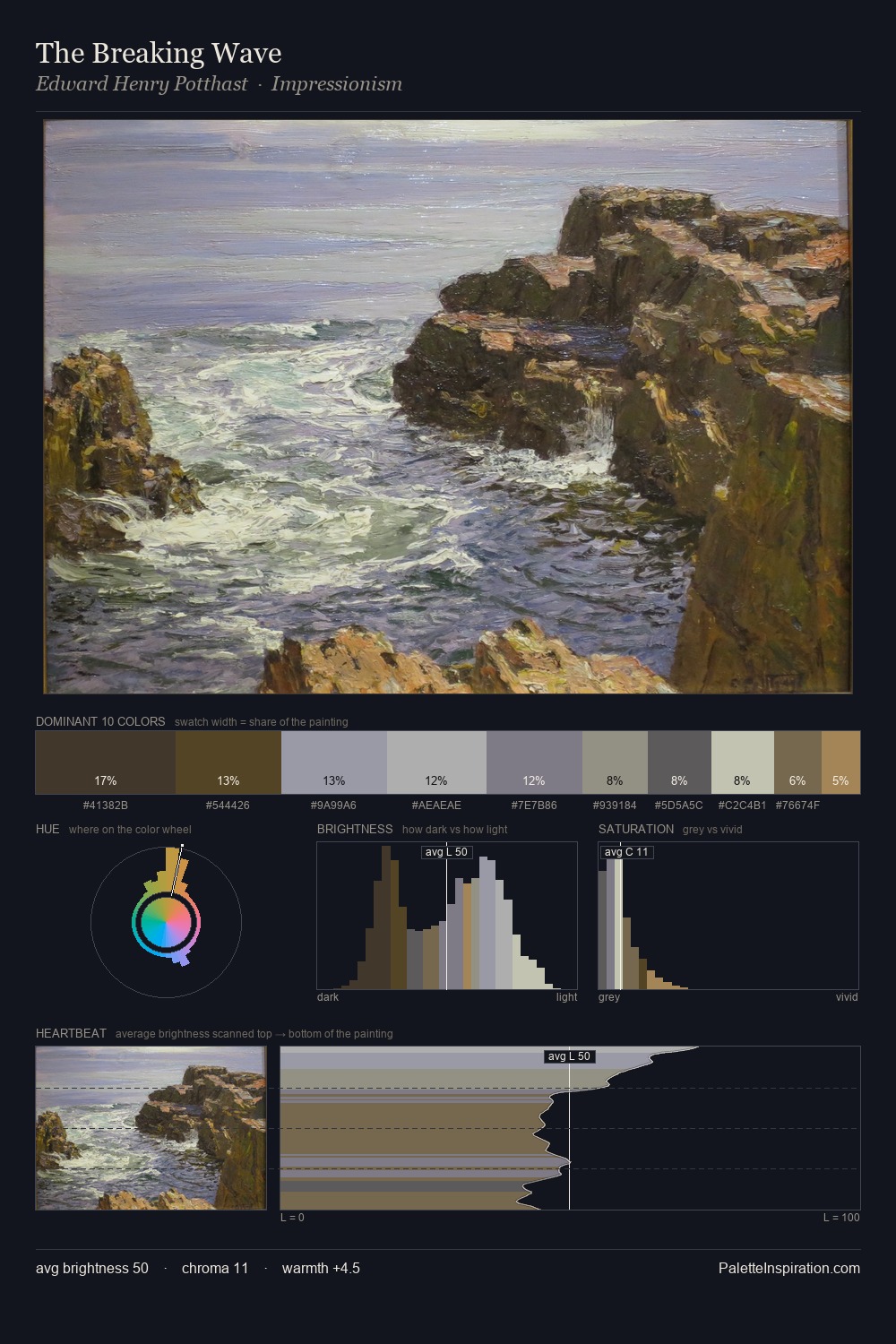Click the "BRIGHTNESS" section heading
Image resolution: width=896 pixels, height=1344 pixels.
click(x=355, y=829)
